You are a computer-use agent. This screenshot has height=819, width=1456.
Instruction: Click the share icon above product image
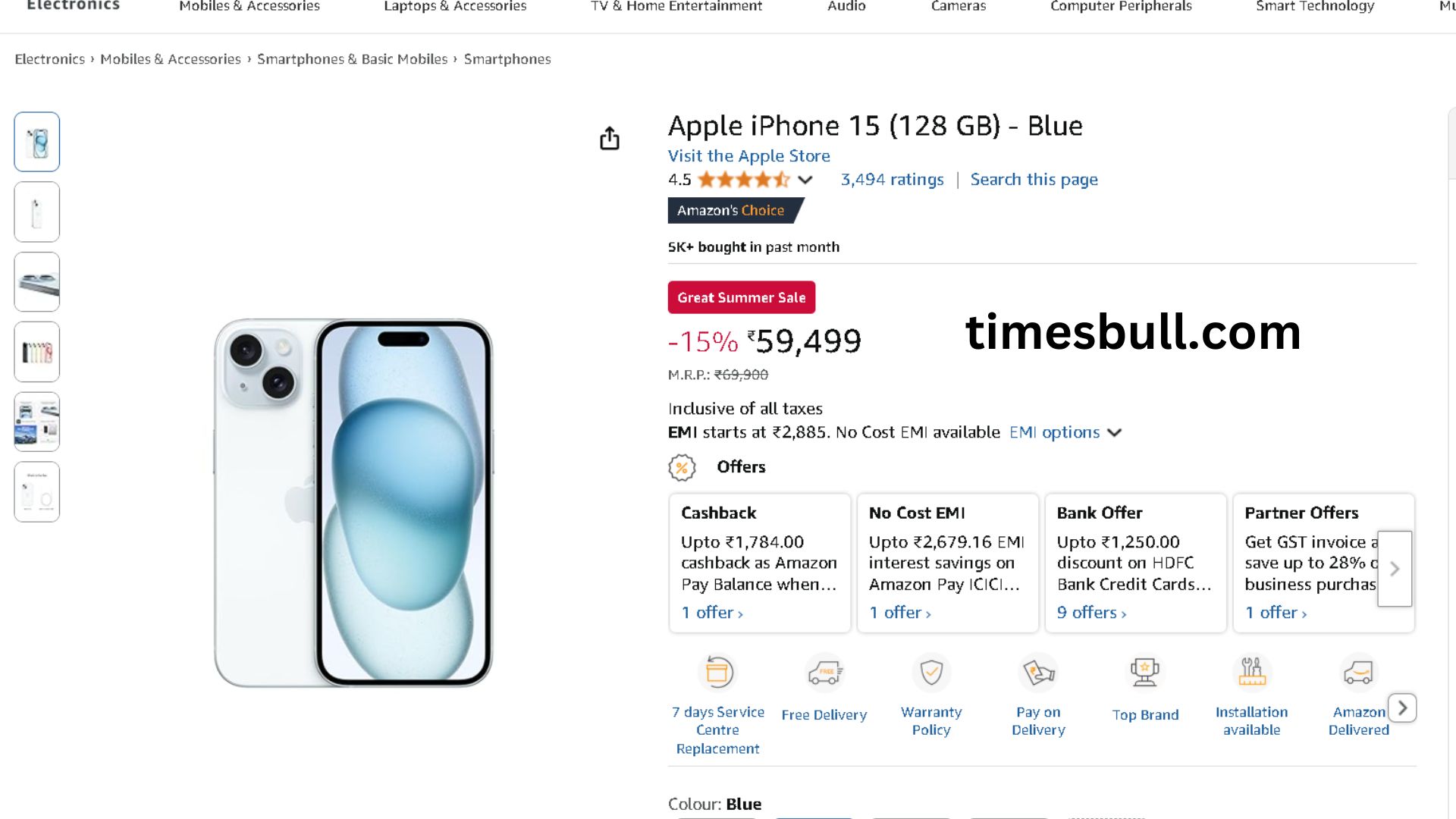(610, 139)
